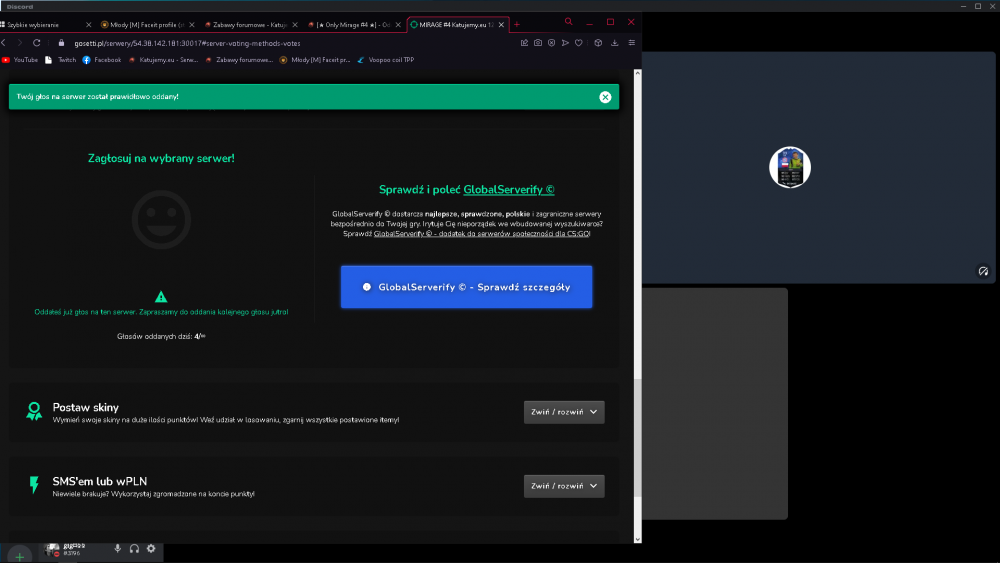The width and height of the screenshot is (1000, 563).
Task: Mute the microphone in Discord
Action: coord(117,548)
